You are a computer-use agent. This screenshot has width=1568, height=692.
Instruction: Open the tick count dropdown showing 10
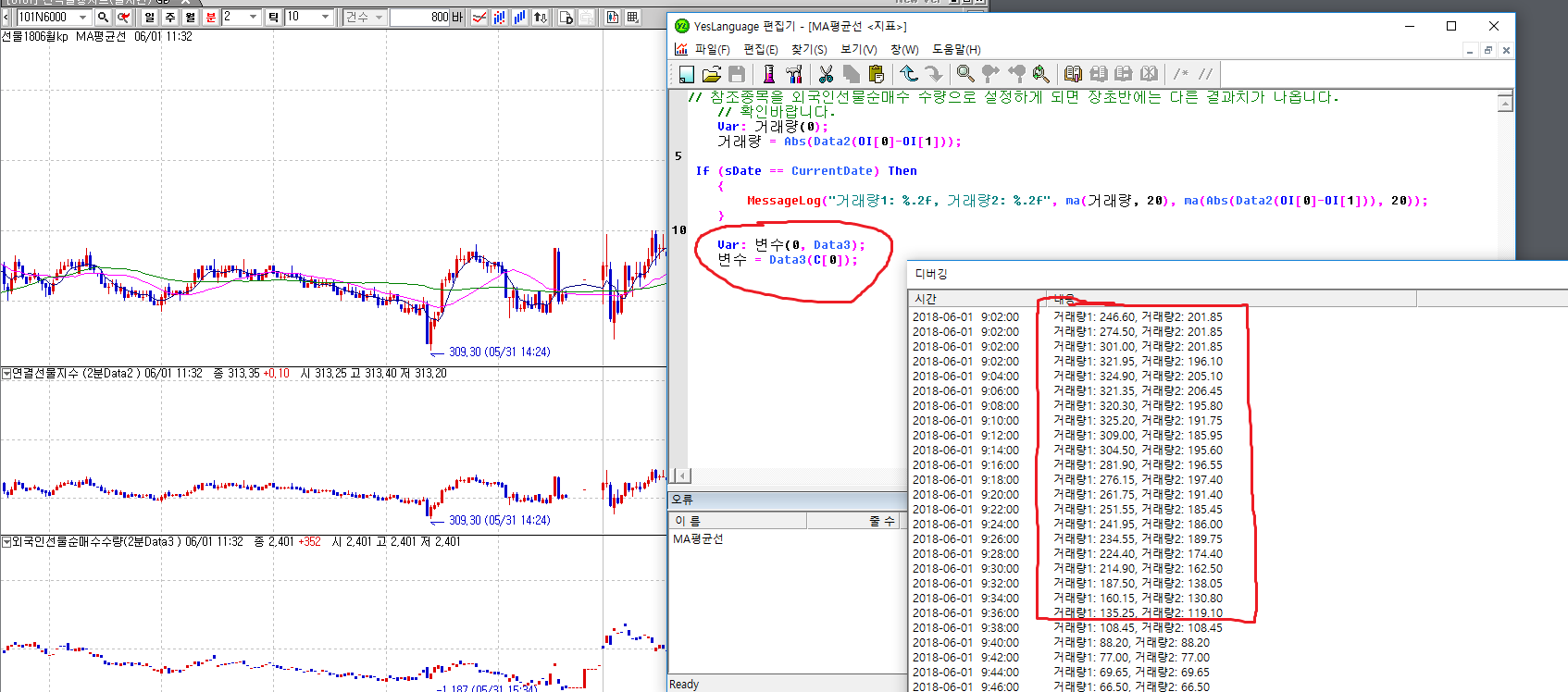coord(325,17)
